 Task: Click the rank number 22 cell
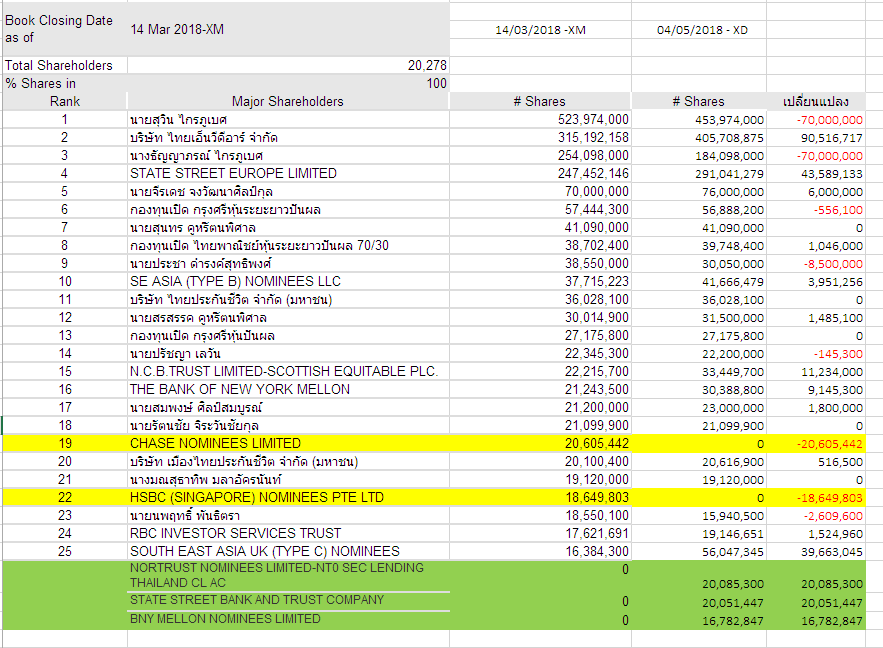[65, 498]
